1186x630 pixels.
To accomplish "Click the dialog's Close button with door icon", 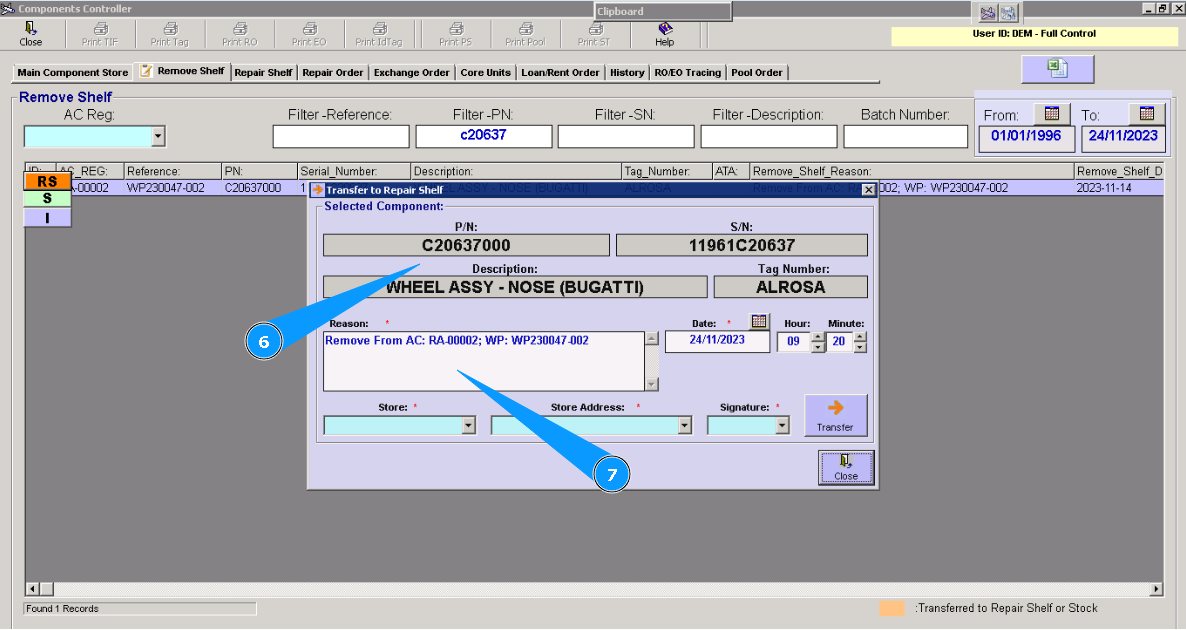I will click(846, 467).
